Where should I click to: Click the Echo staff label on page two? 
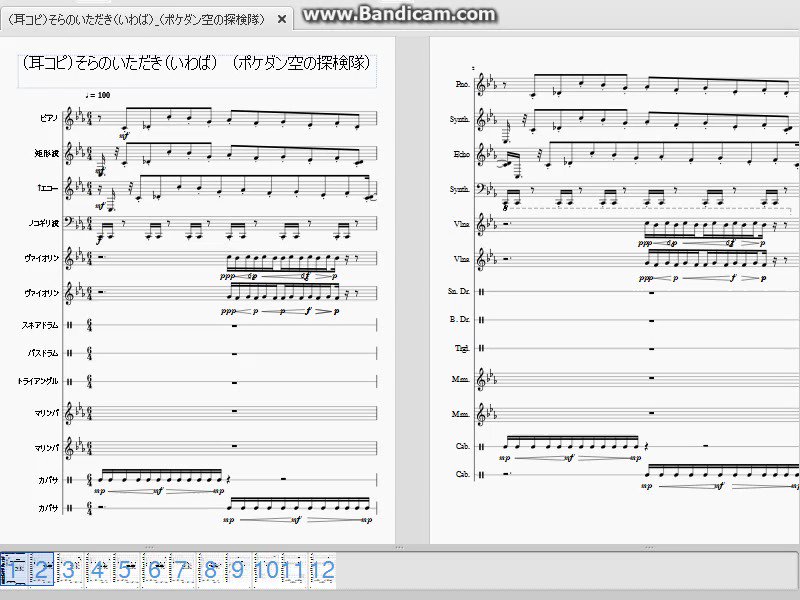[x=461, y=154]
